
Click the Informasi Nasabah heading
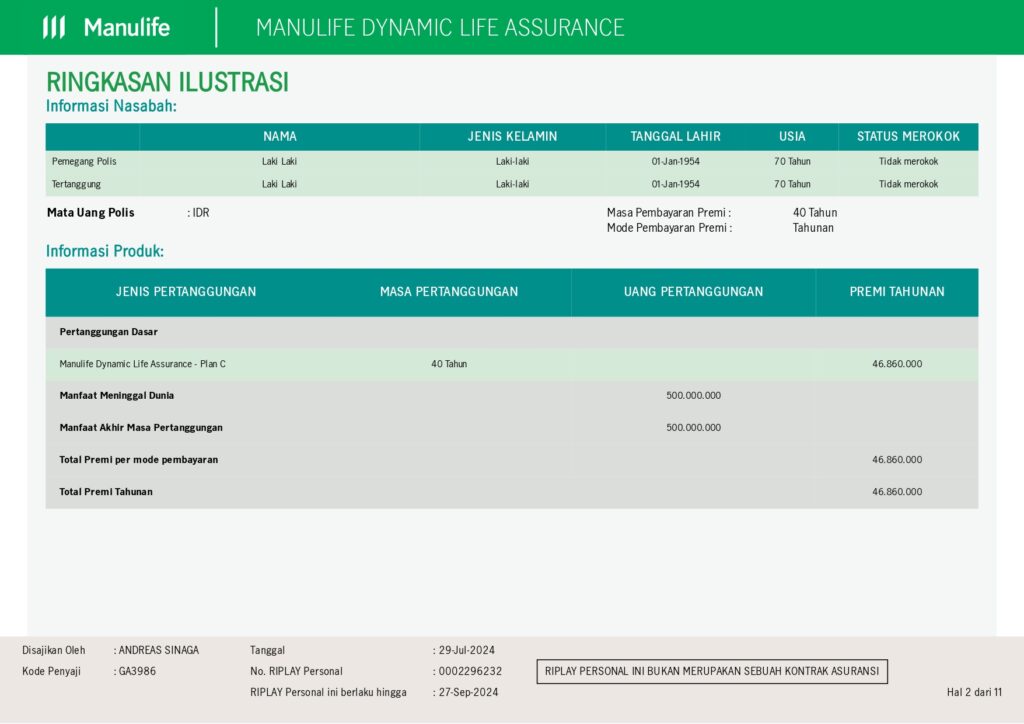111,106
